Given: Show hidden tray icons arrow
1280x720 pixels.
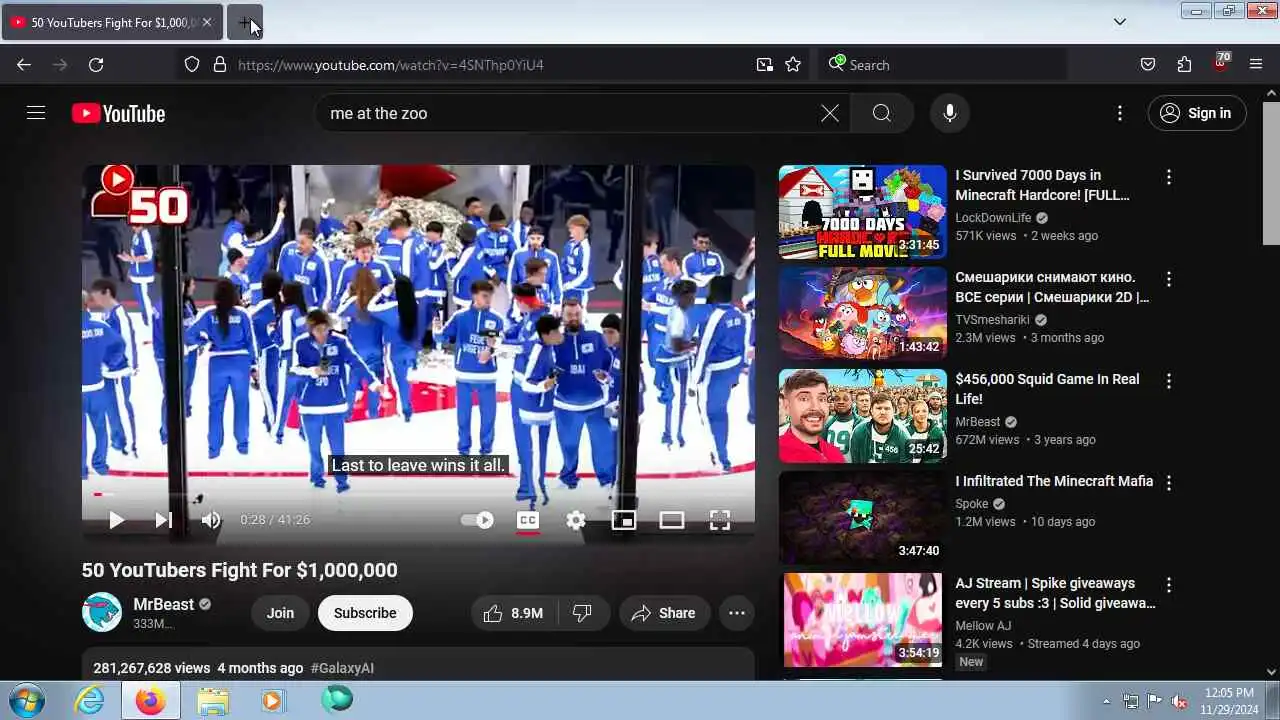Looking at the screenshot, I should coord(1106,701).
